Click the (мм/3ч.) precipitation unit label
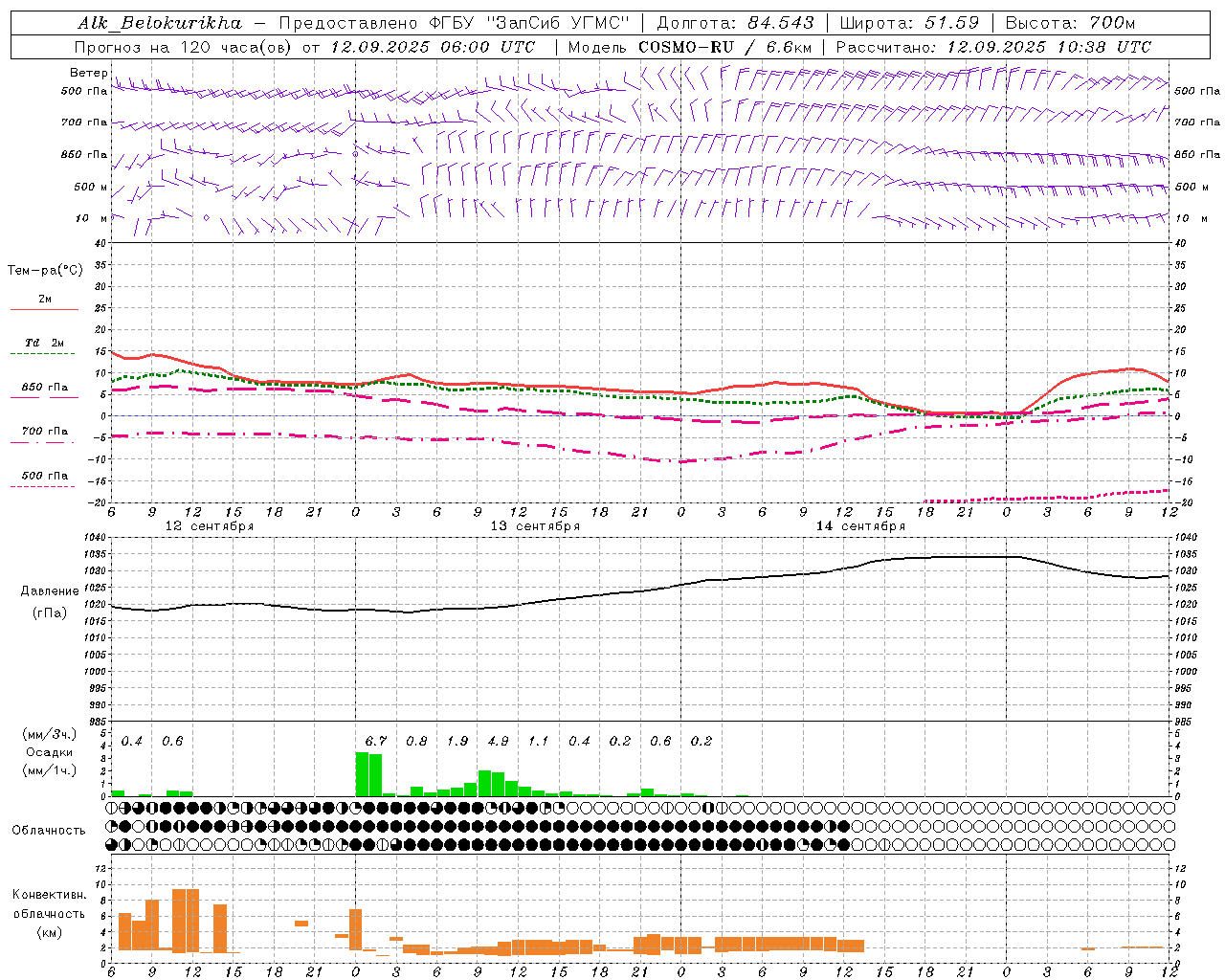Viewport: 1225px width, 980px height. pyautogui.click(x=50, y=734)
